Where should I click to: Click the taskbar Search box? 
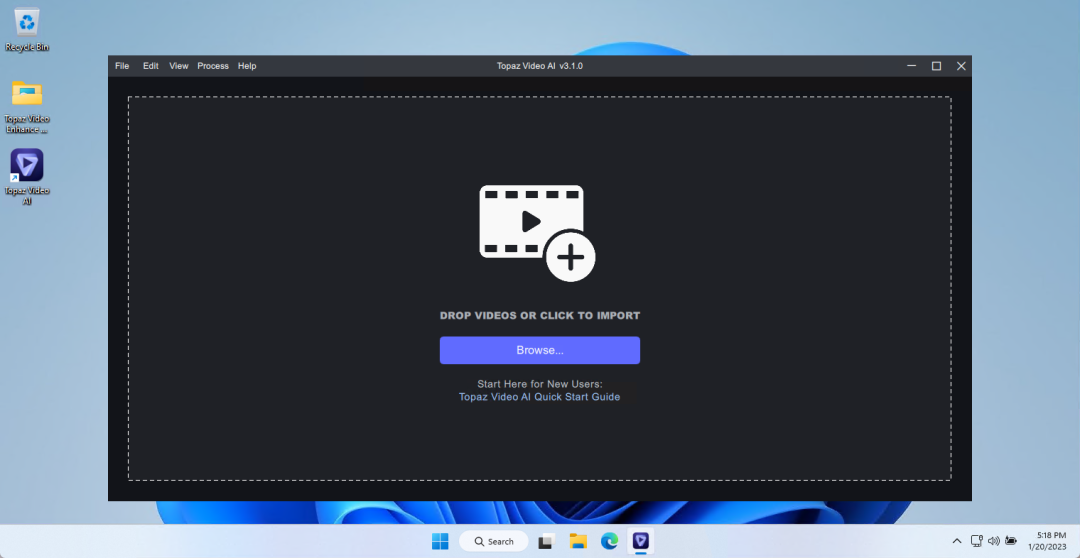click(x=494, y=541)
